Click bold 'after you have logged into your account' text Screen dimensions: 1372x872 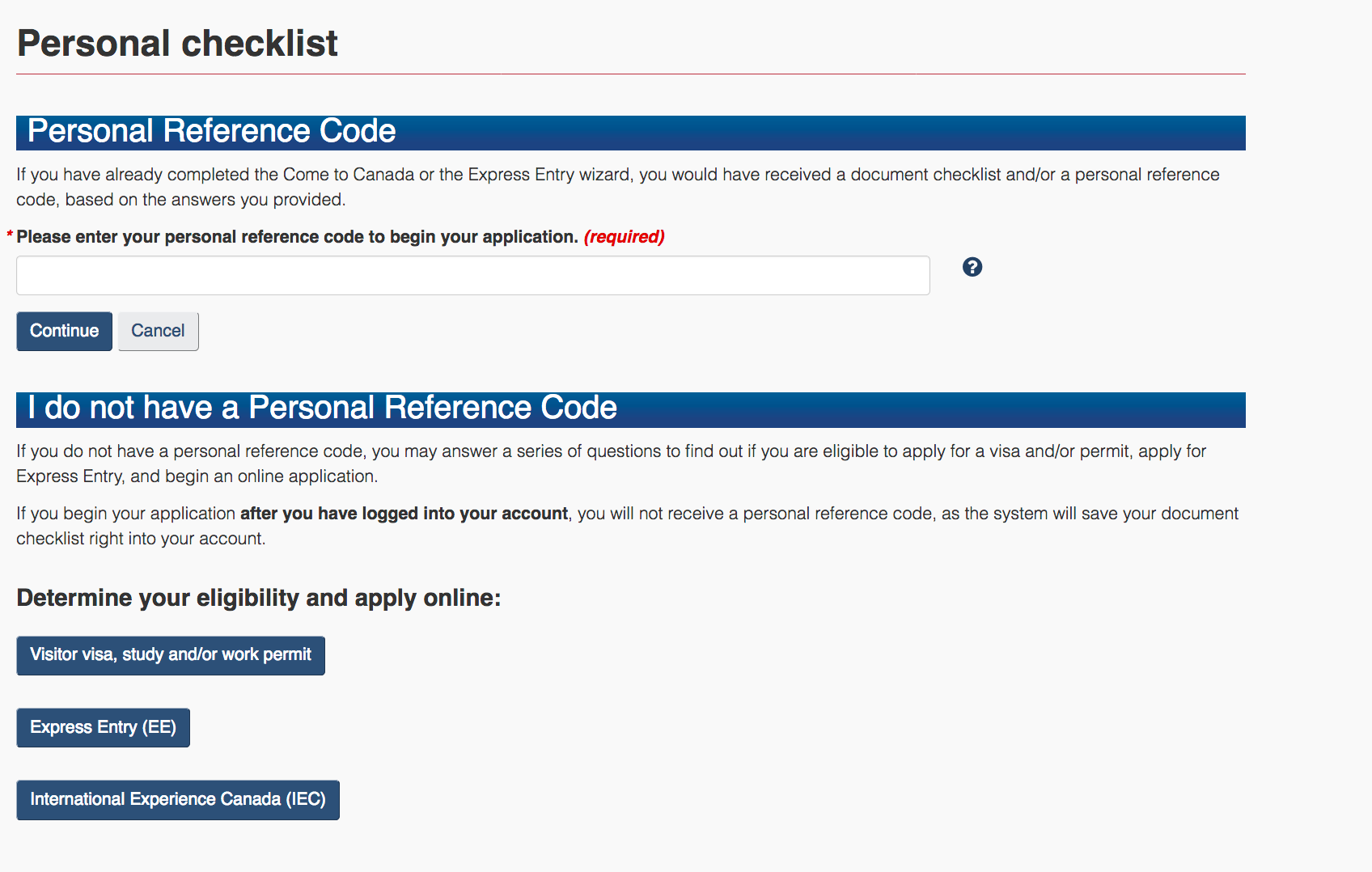point(404,514)
